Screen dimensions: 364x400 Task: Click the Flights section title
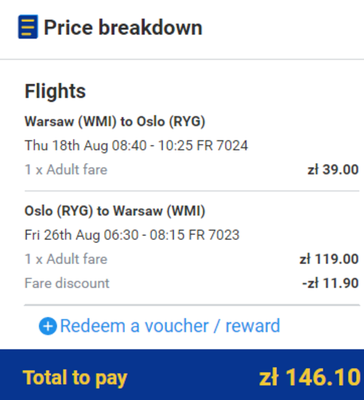pyautogui.click(x=55, y=91)
